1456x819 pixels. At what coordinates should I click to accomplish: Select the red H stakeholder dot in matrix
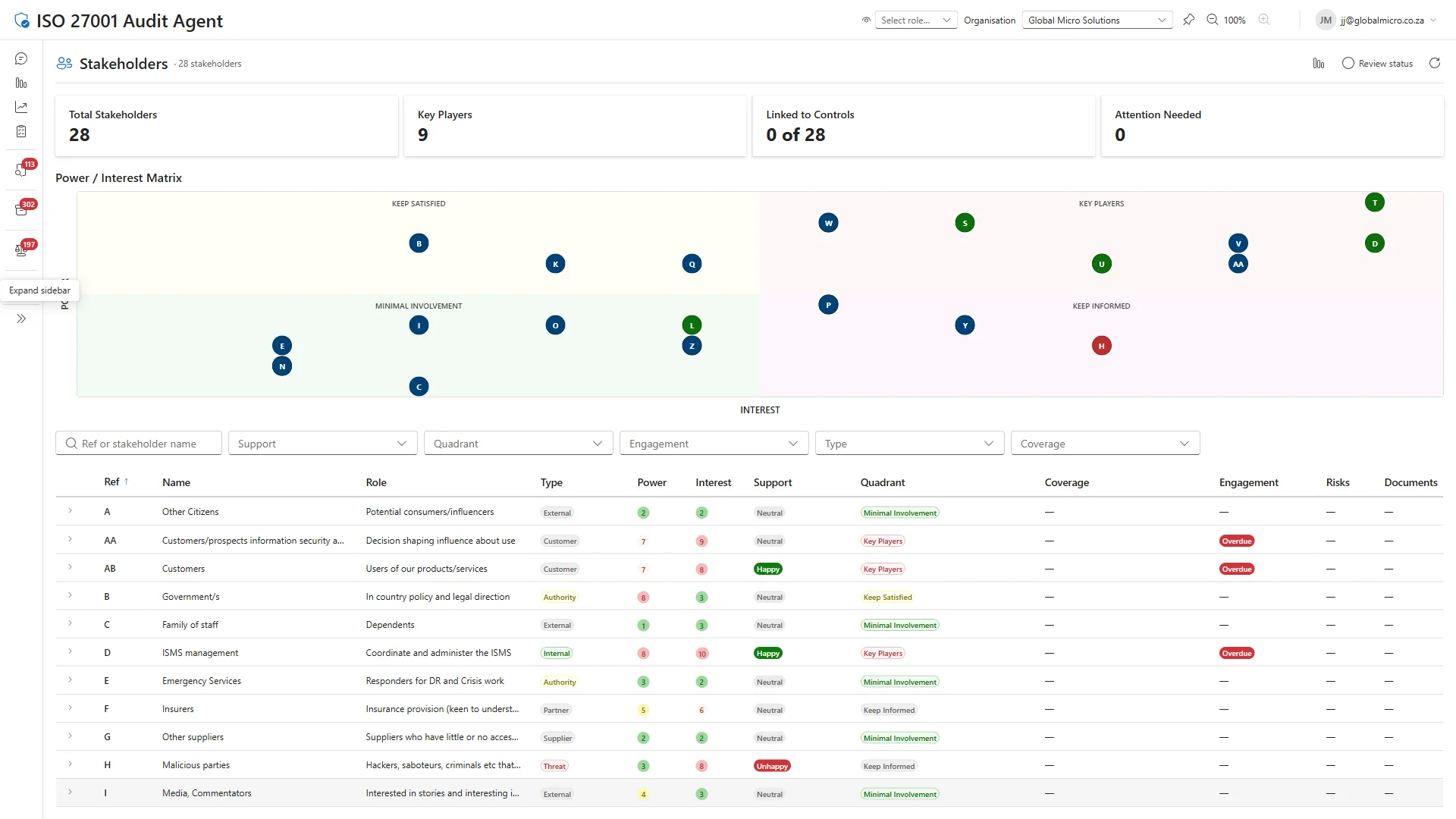click(x=1101, y=347)
